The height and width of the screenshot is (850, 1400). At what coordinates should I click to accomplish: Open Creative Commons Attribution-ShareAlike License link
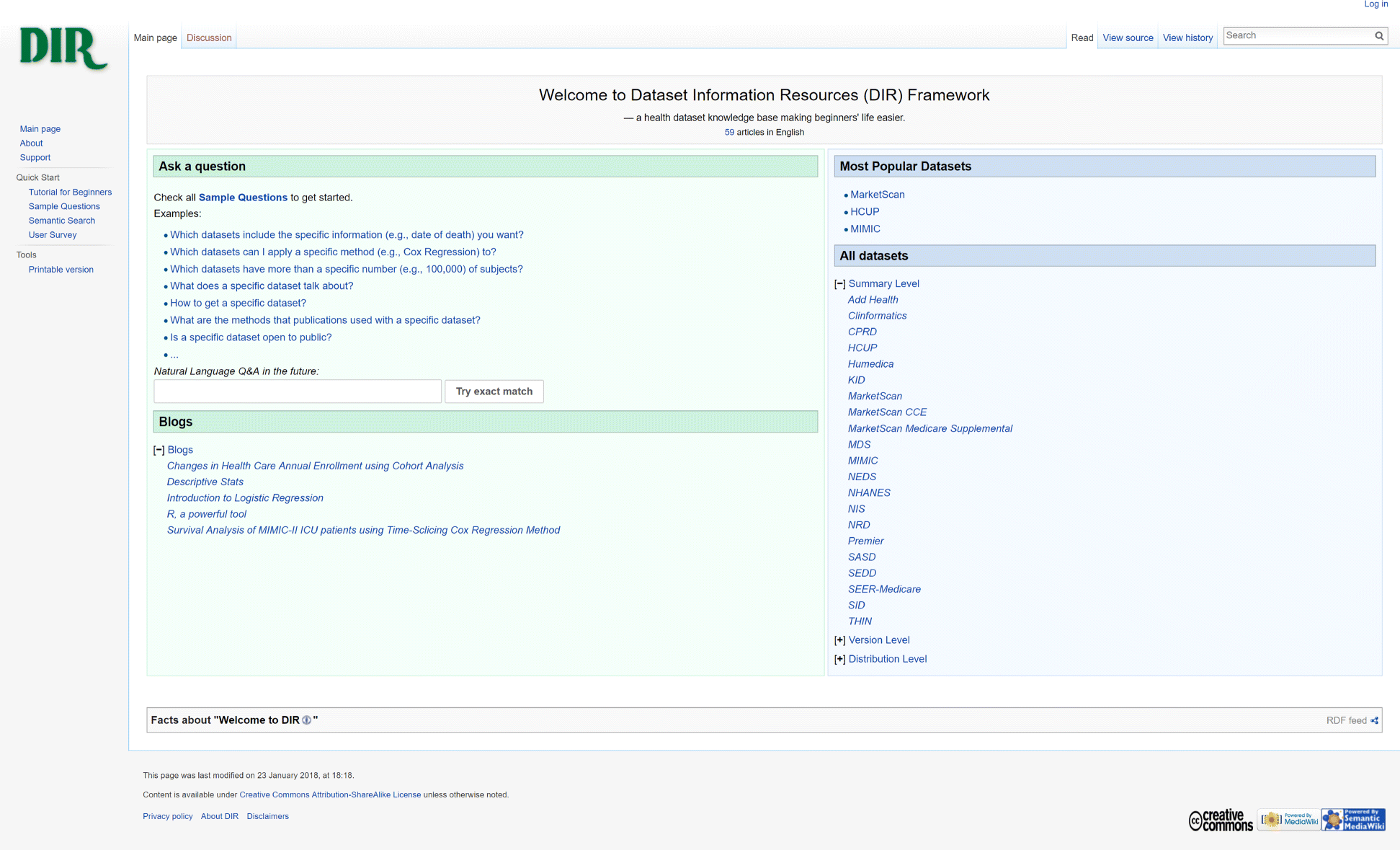(x=330, y=795)
